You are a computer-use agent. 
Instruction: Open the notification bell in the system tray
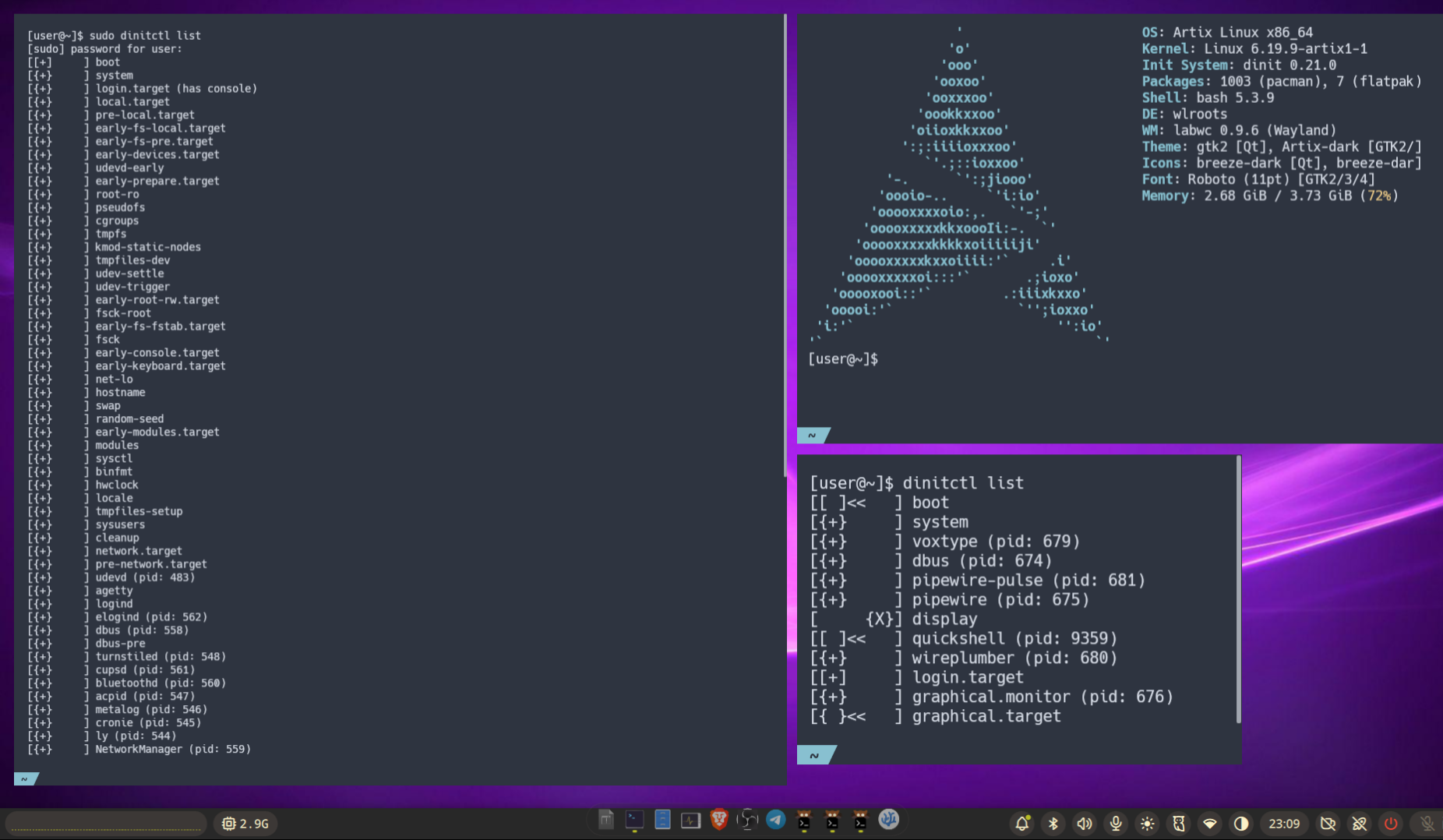pyautogui.click(x=1023, y=823)
